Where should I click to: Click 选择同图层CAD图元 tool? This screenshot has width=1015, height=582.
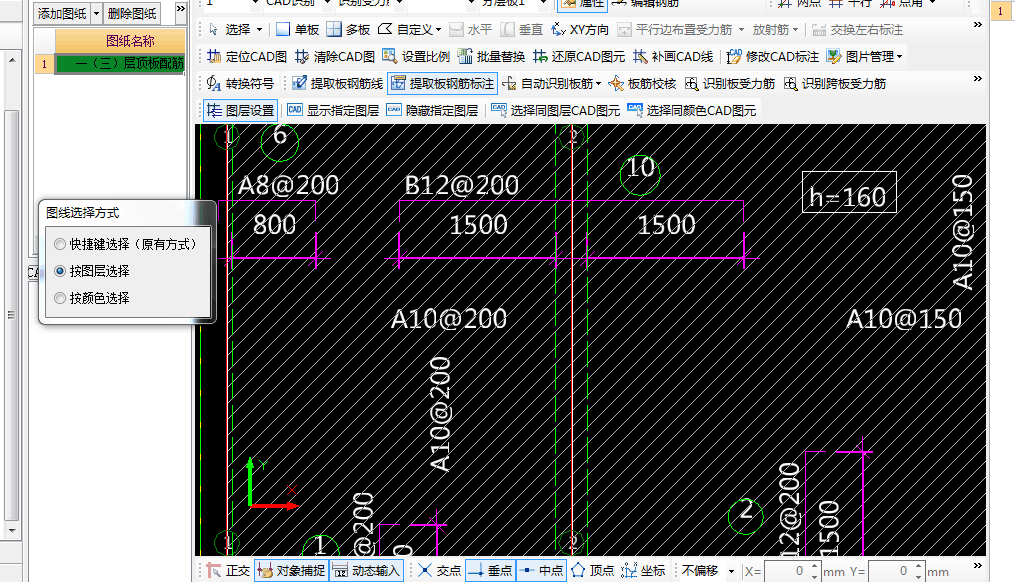[555, 111]
